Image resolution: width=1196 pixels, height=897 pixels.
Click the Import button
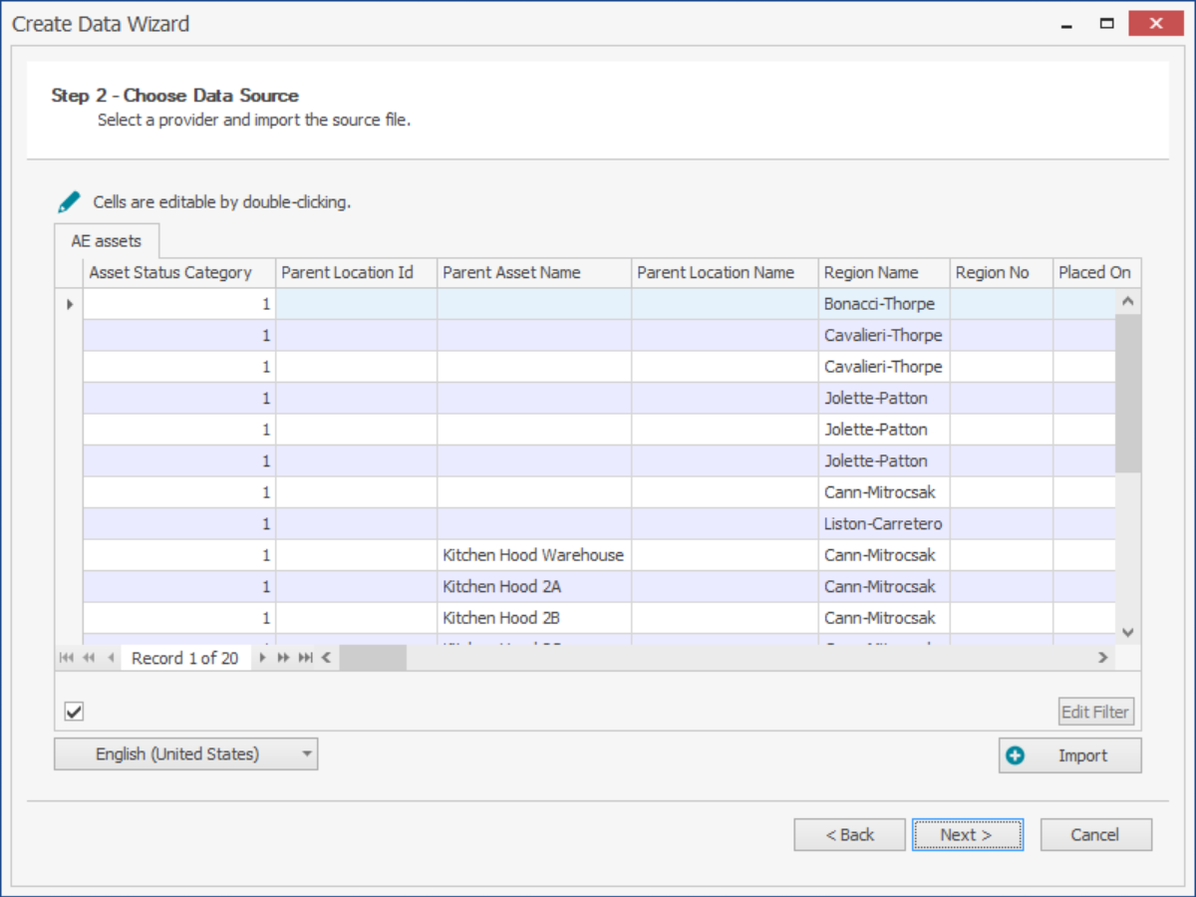1070,756
